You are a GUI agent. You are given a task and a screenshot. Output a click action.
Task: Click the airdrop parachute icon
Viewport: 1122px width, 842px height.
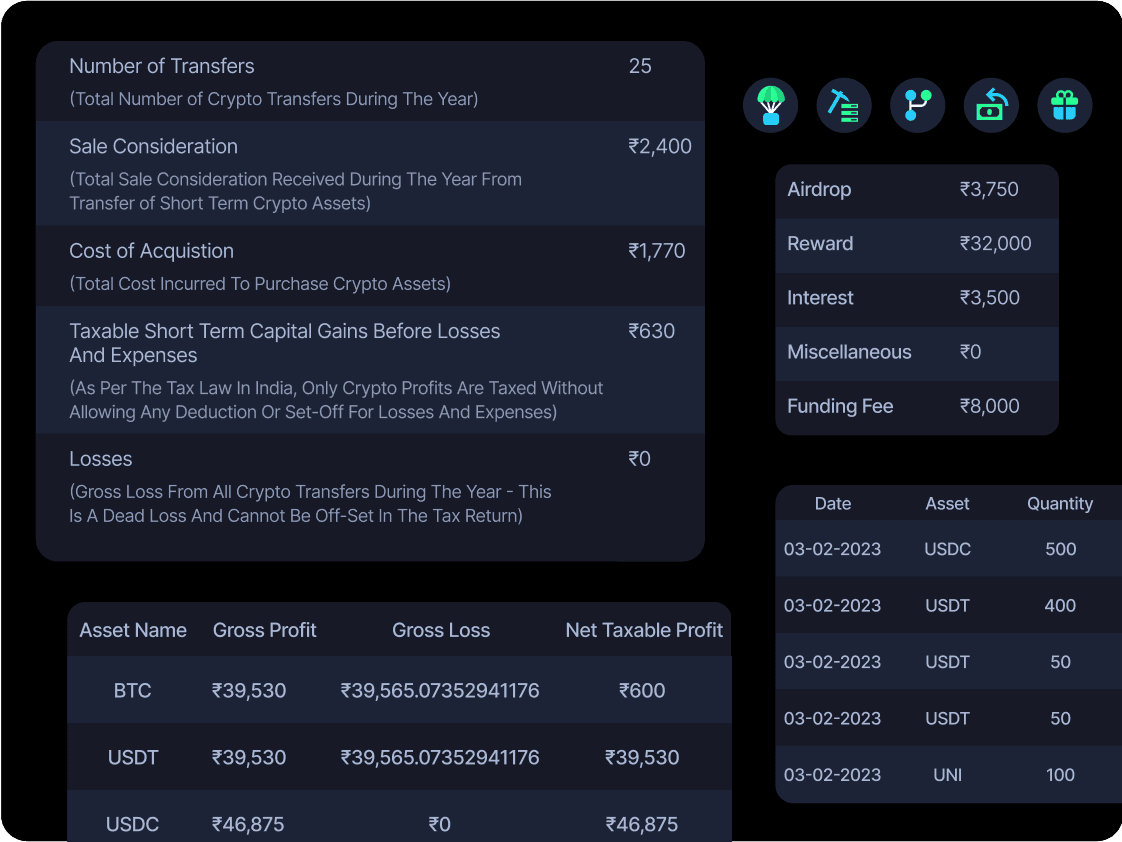[x=770, y=105]
